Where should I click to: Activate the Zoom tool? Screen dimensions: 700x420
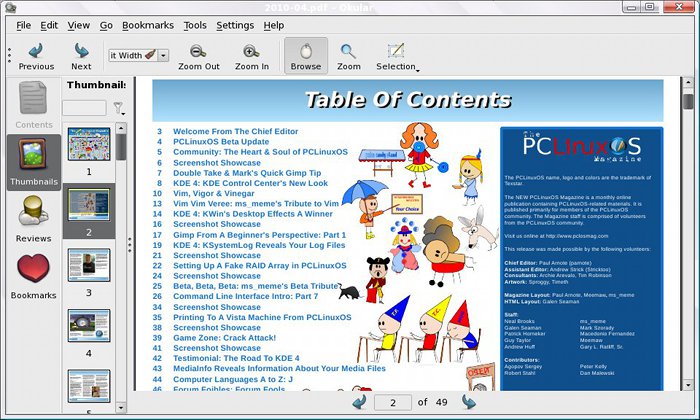[x=349, y=56]
